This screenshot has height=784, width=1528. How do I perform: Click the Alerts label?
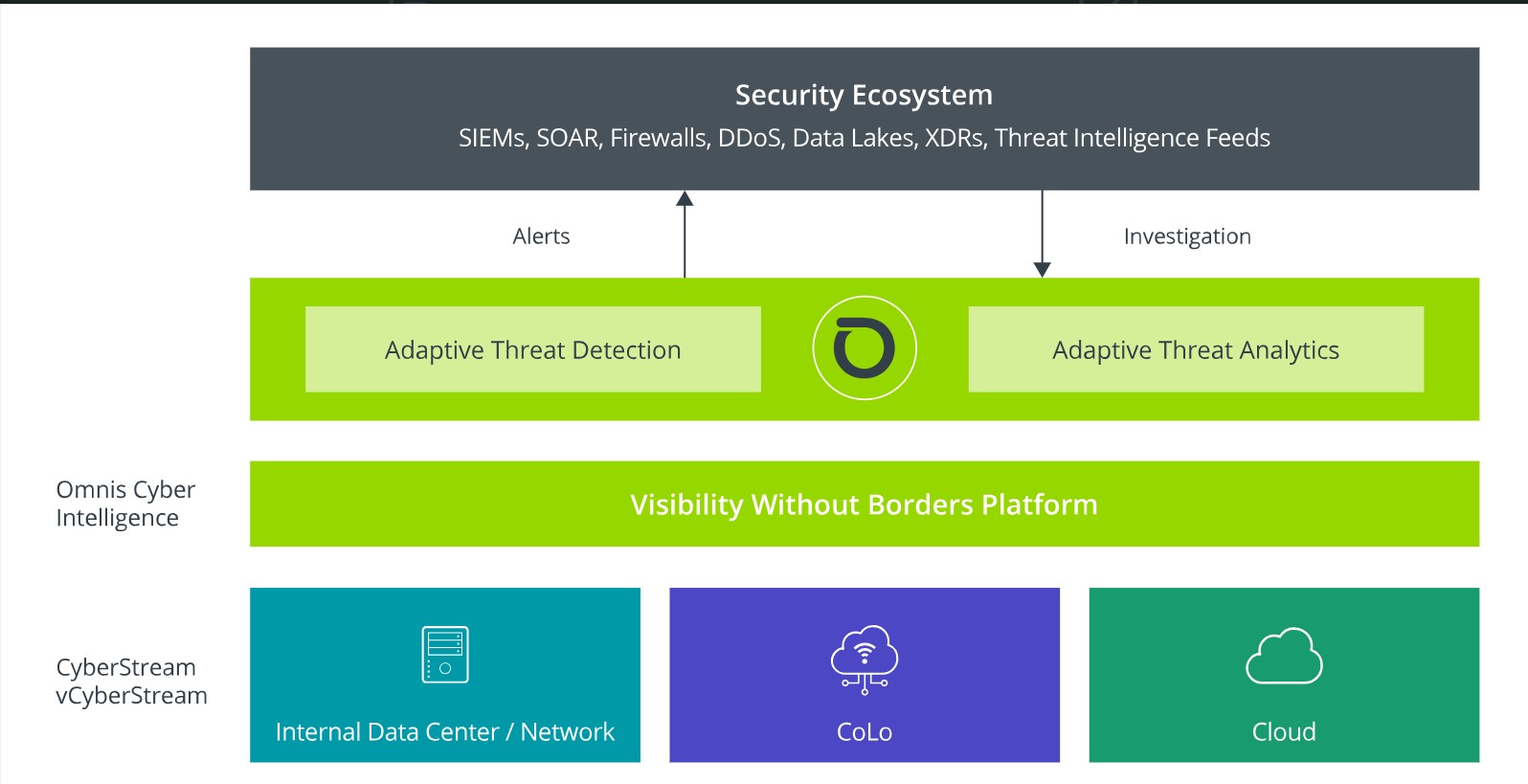541,236
